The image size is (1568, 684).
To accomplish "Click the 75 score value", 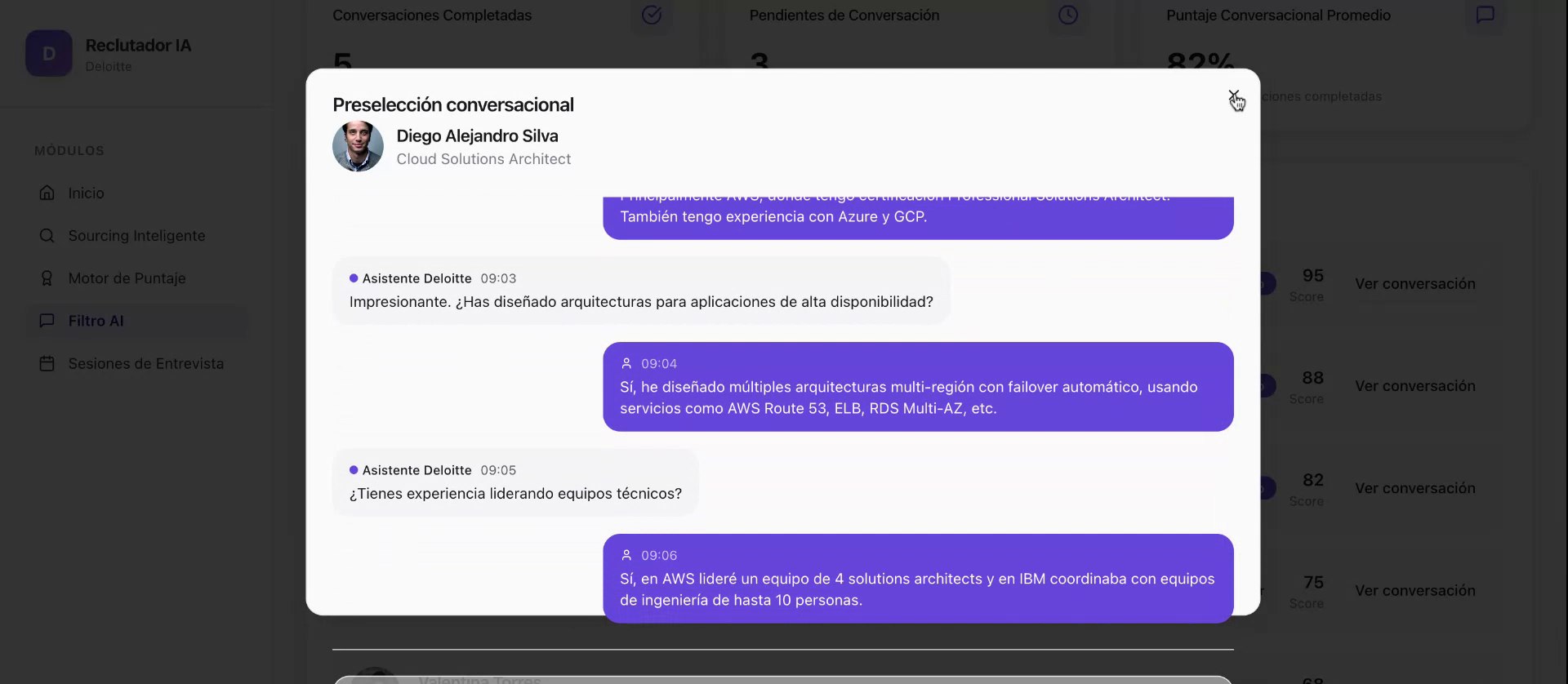I will [1313, 582].
